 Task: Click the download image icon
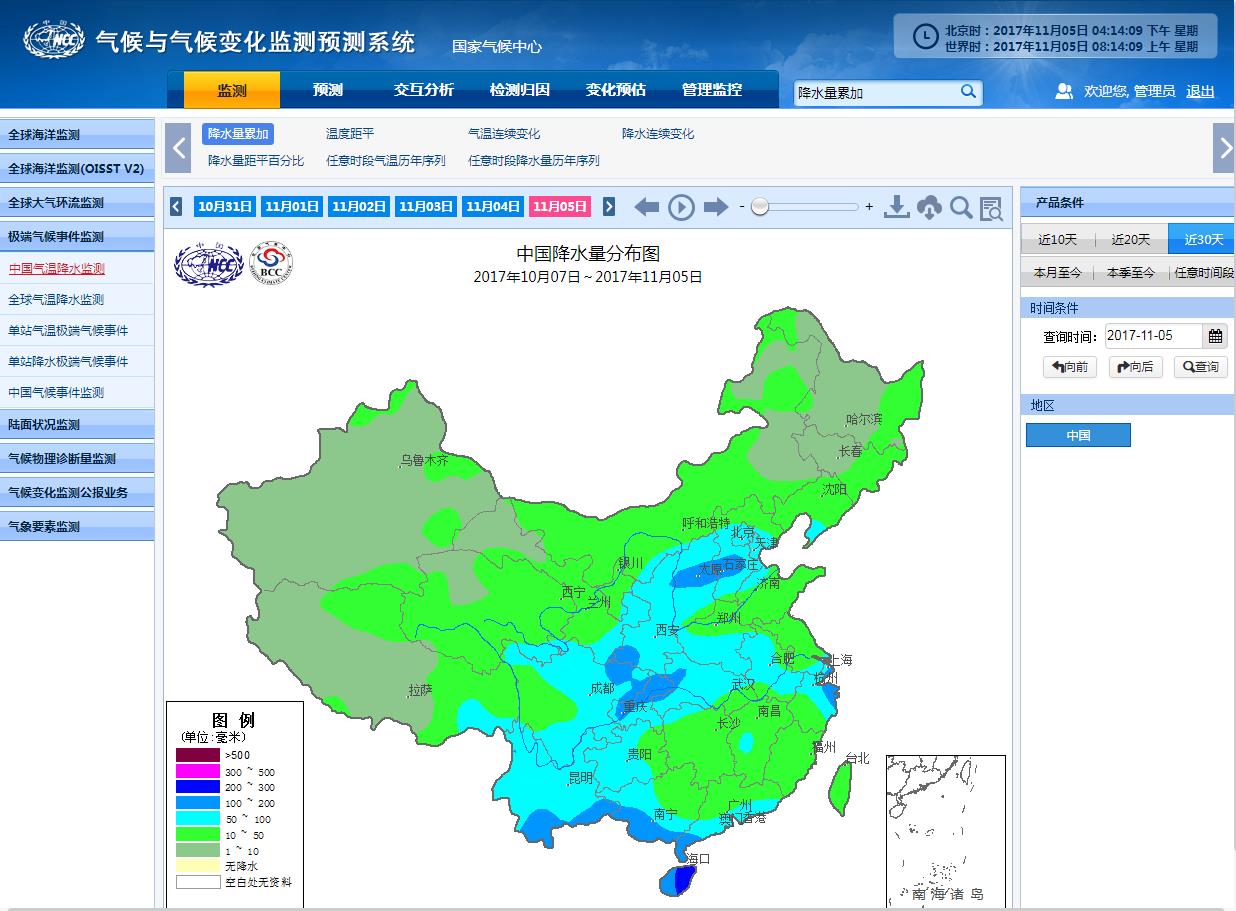point(897,207)
